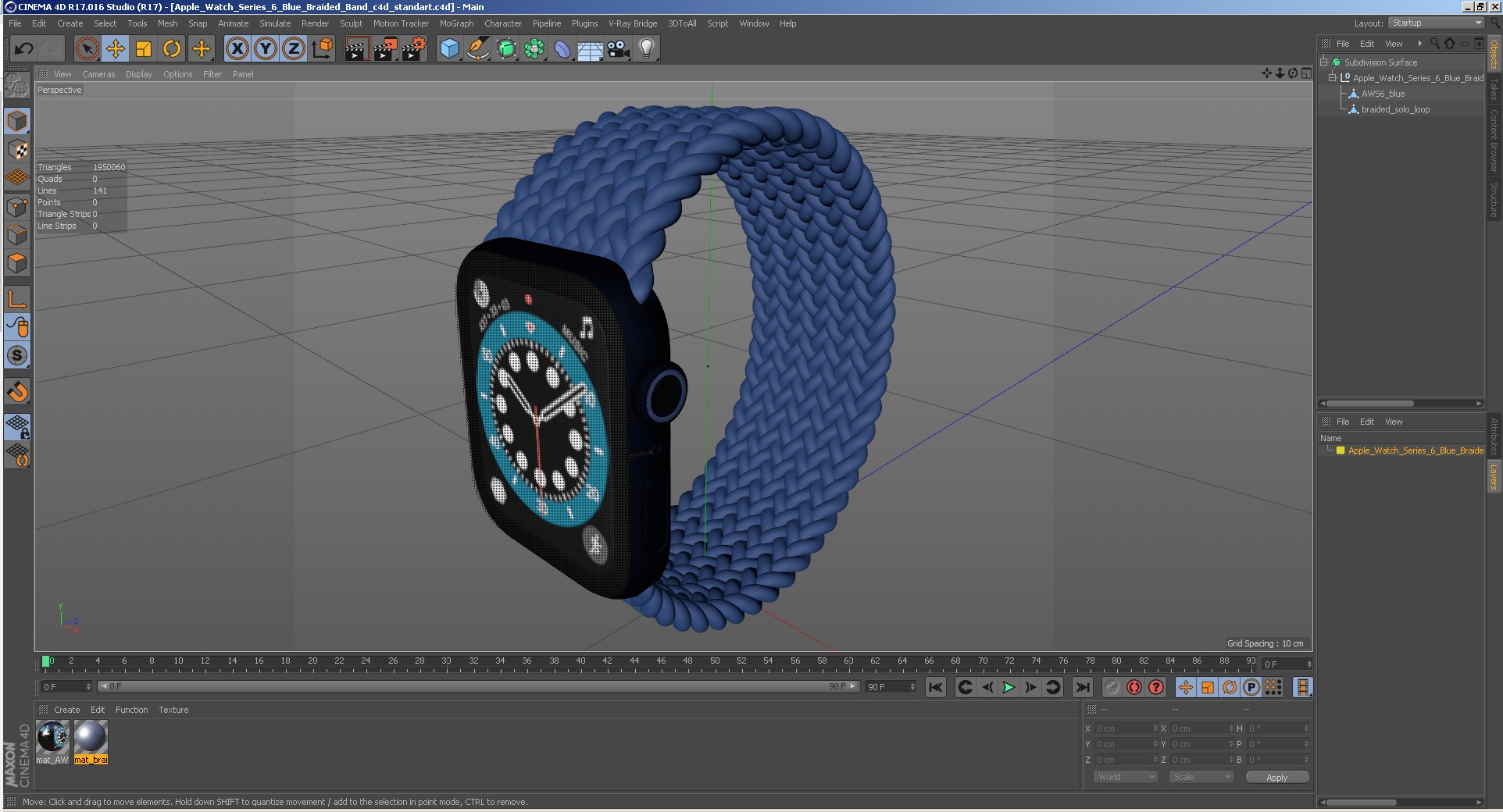Open the Simulate menu
The image size is (1503, 812).
coord(275,23)
